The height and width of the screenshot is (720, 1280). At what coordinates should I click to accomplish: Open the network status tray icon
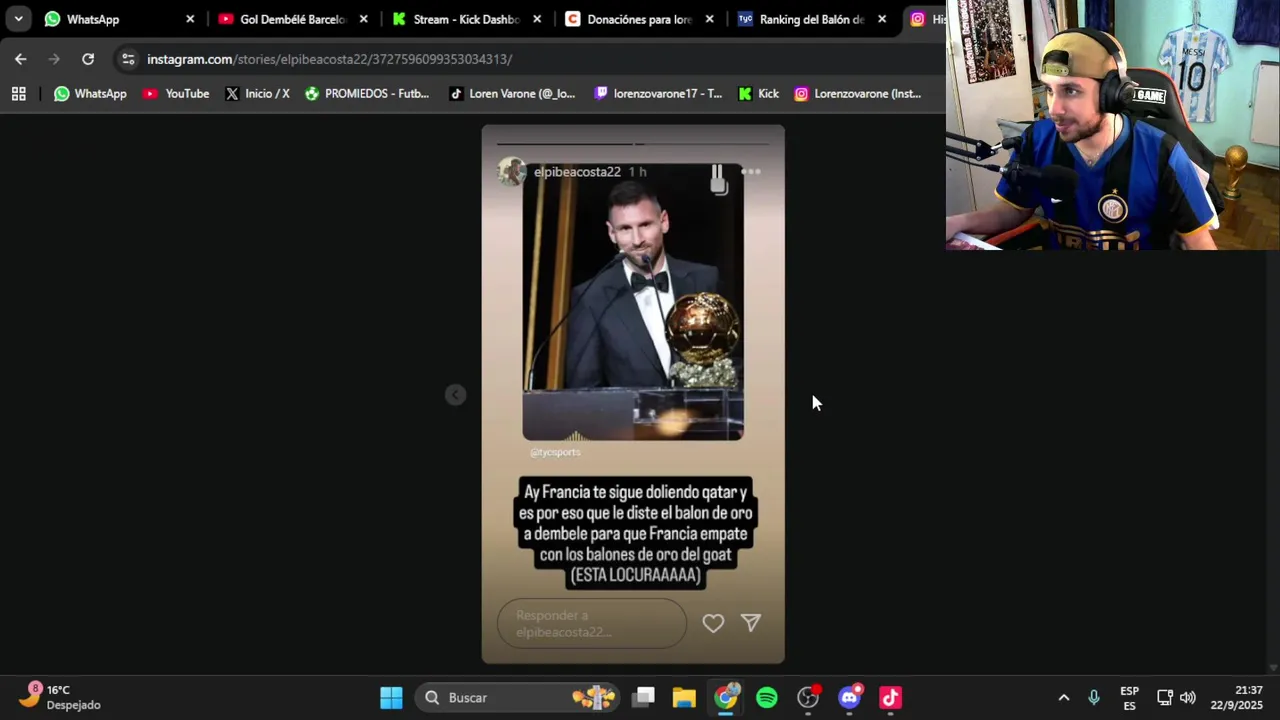coord(1165,697)
